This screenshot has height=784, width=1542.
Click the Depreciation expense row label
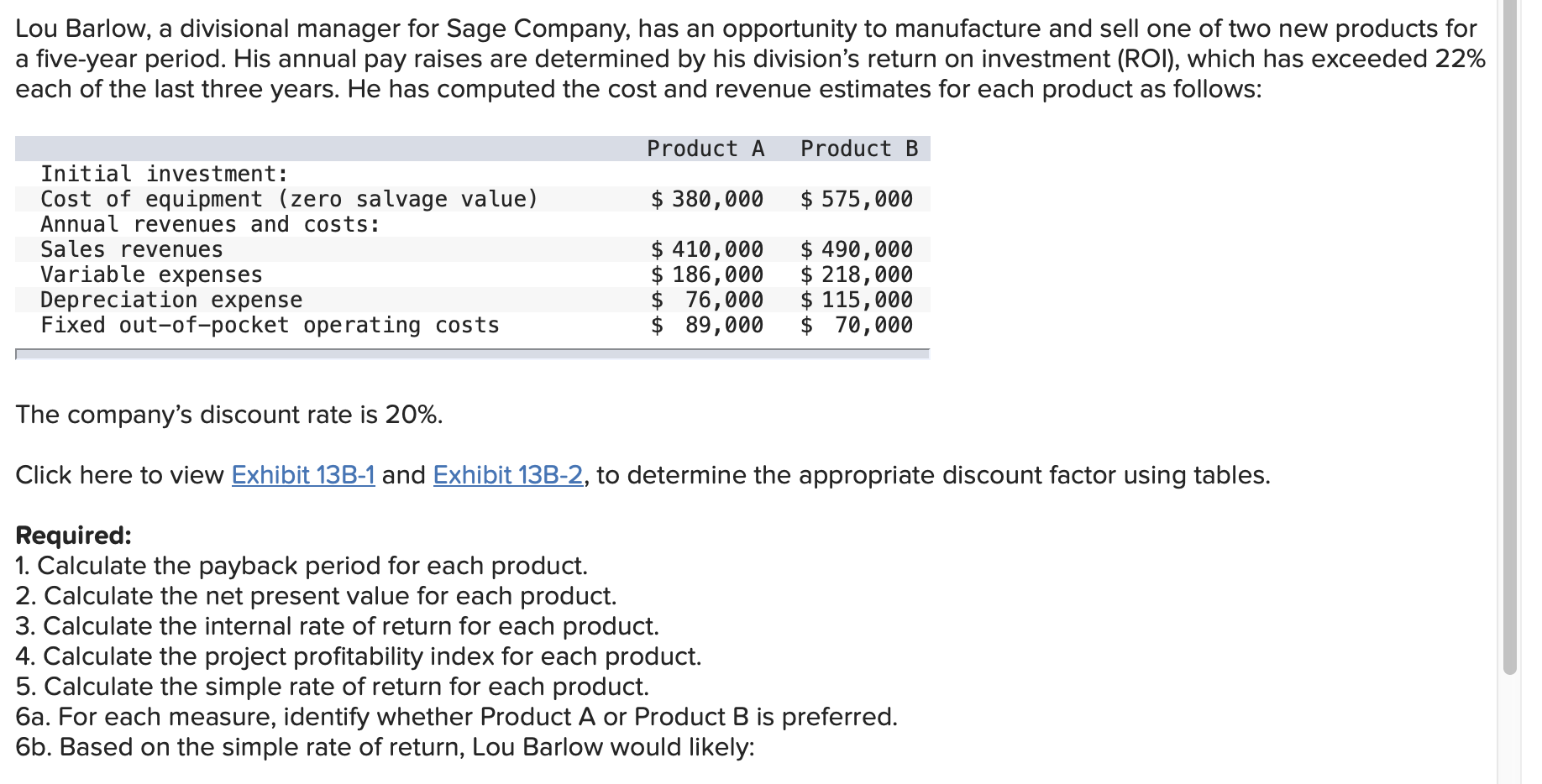171,300
